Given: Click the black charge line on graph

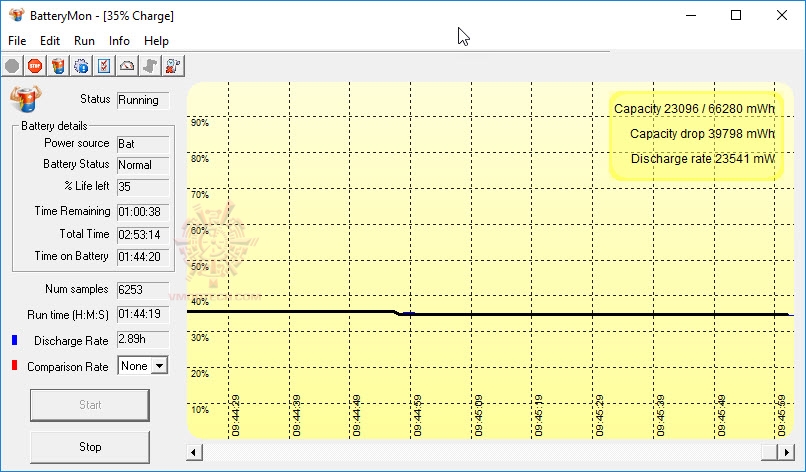Looking at the screenshot, I should (x=488, y=313).
